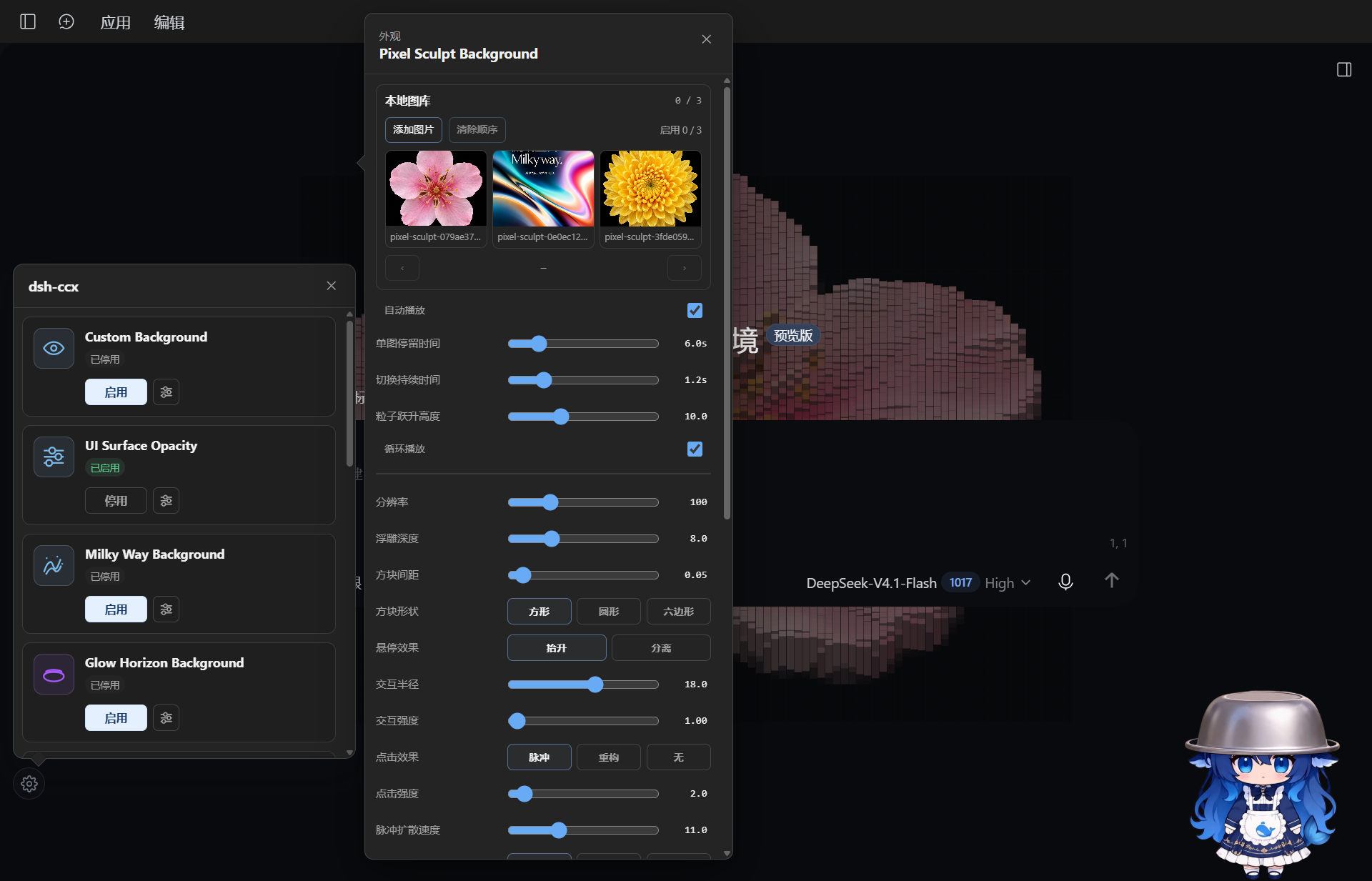Click 添加图片 button
Viewport: 1372px width, 881px height.
click(413, 129)
